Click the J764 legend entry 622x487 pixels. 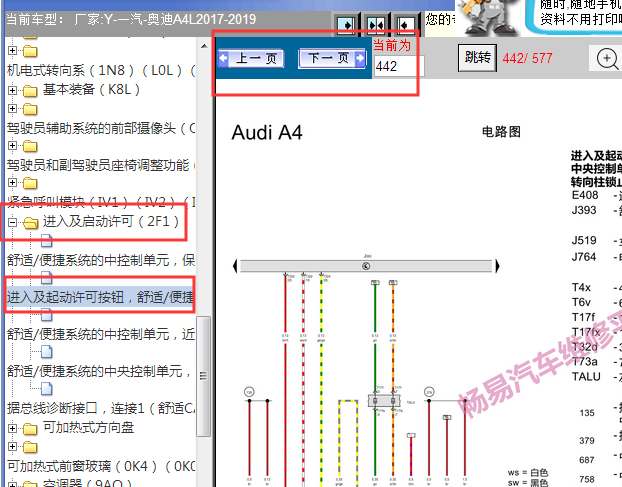click(x=584, y=257)
